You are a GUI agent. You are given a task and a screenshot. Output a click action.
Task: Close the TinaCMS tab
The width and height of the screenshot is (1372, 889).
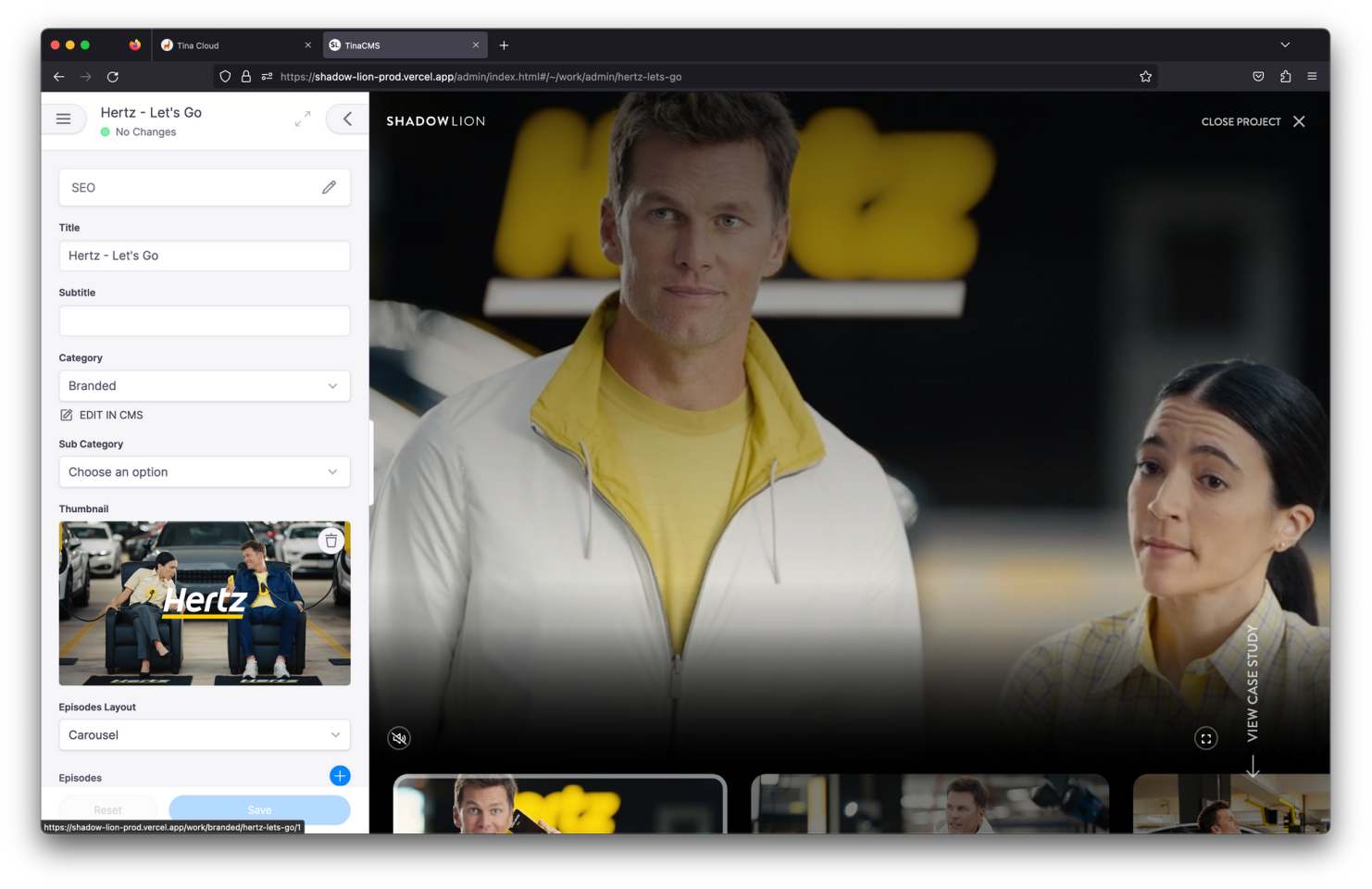[x=476, y=45]
